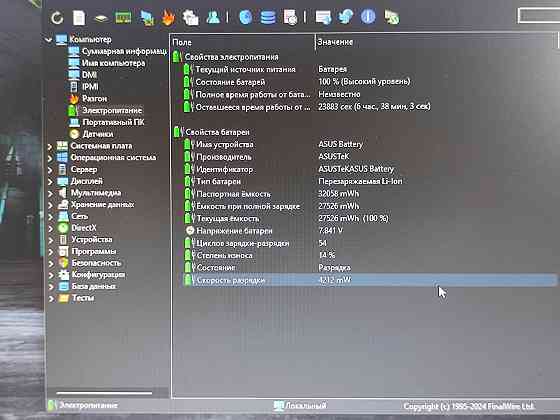Open the Report page icon
Screen dimensions: 560x420
point(79,18)
